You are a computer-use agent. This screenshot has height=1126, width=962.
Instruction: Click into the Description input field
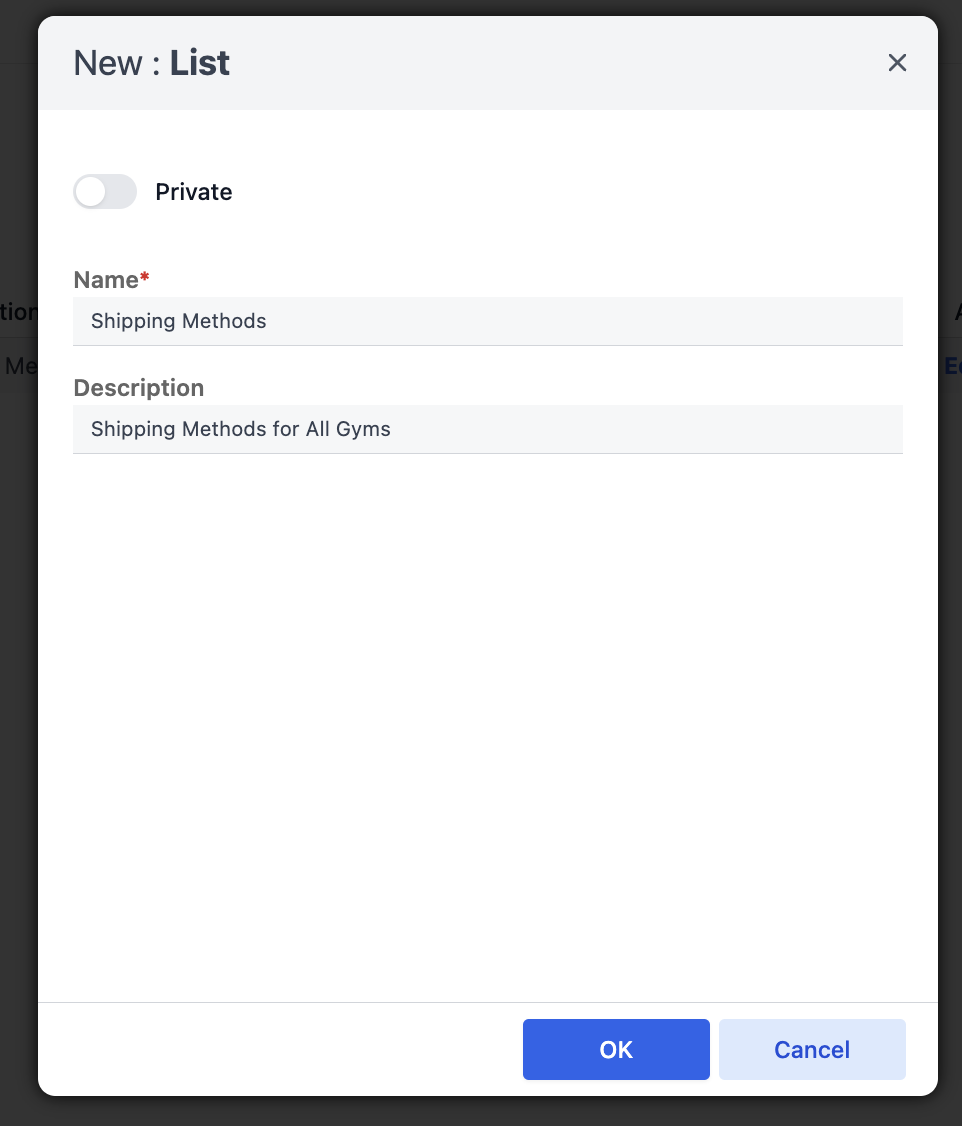(487, 429)
